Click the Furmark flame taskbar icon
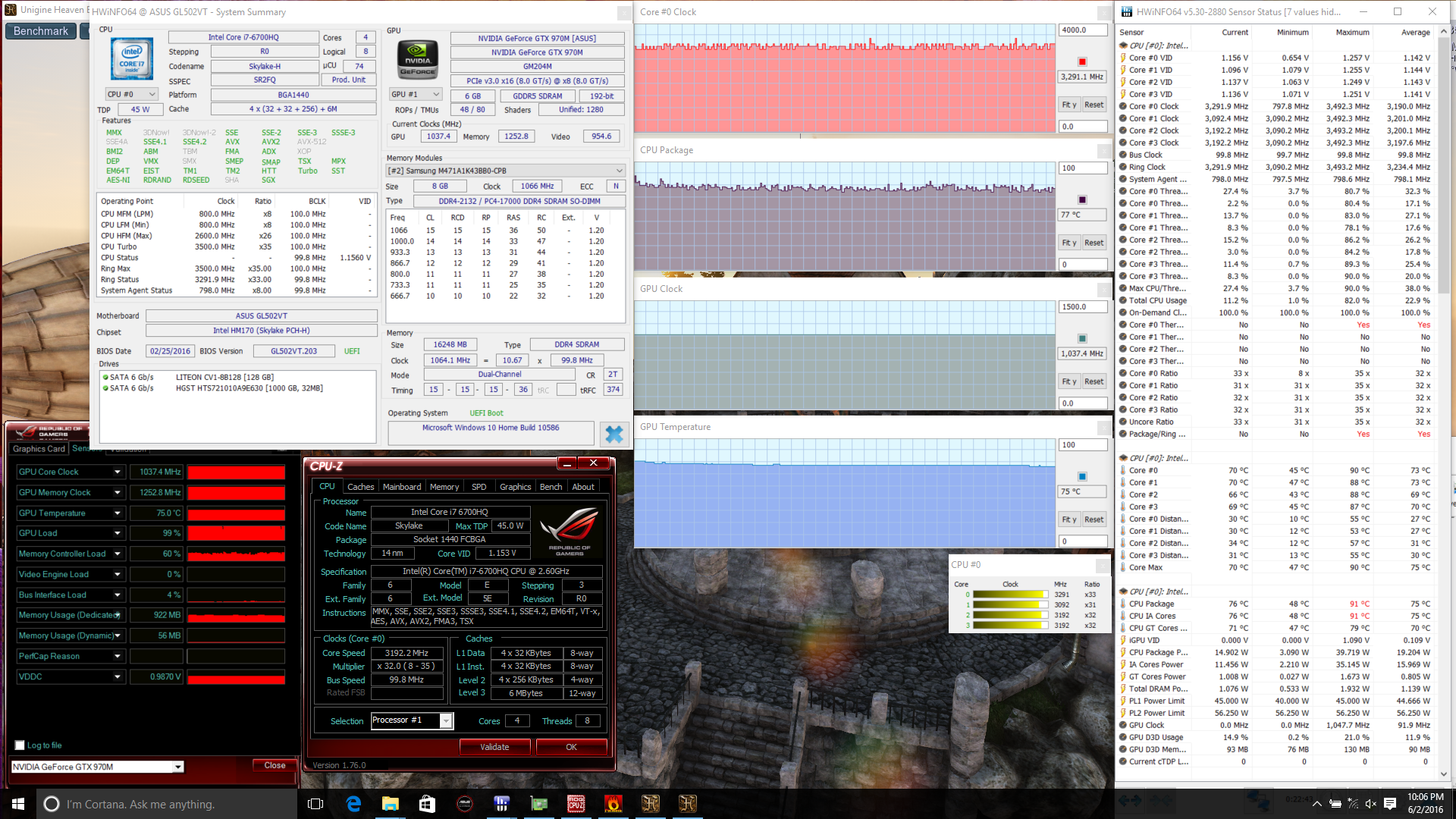Viewport: 1456px width, 819px height. coord(613,804)
